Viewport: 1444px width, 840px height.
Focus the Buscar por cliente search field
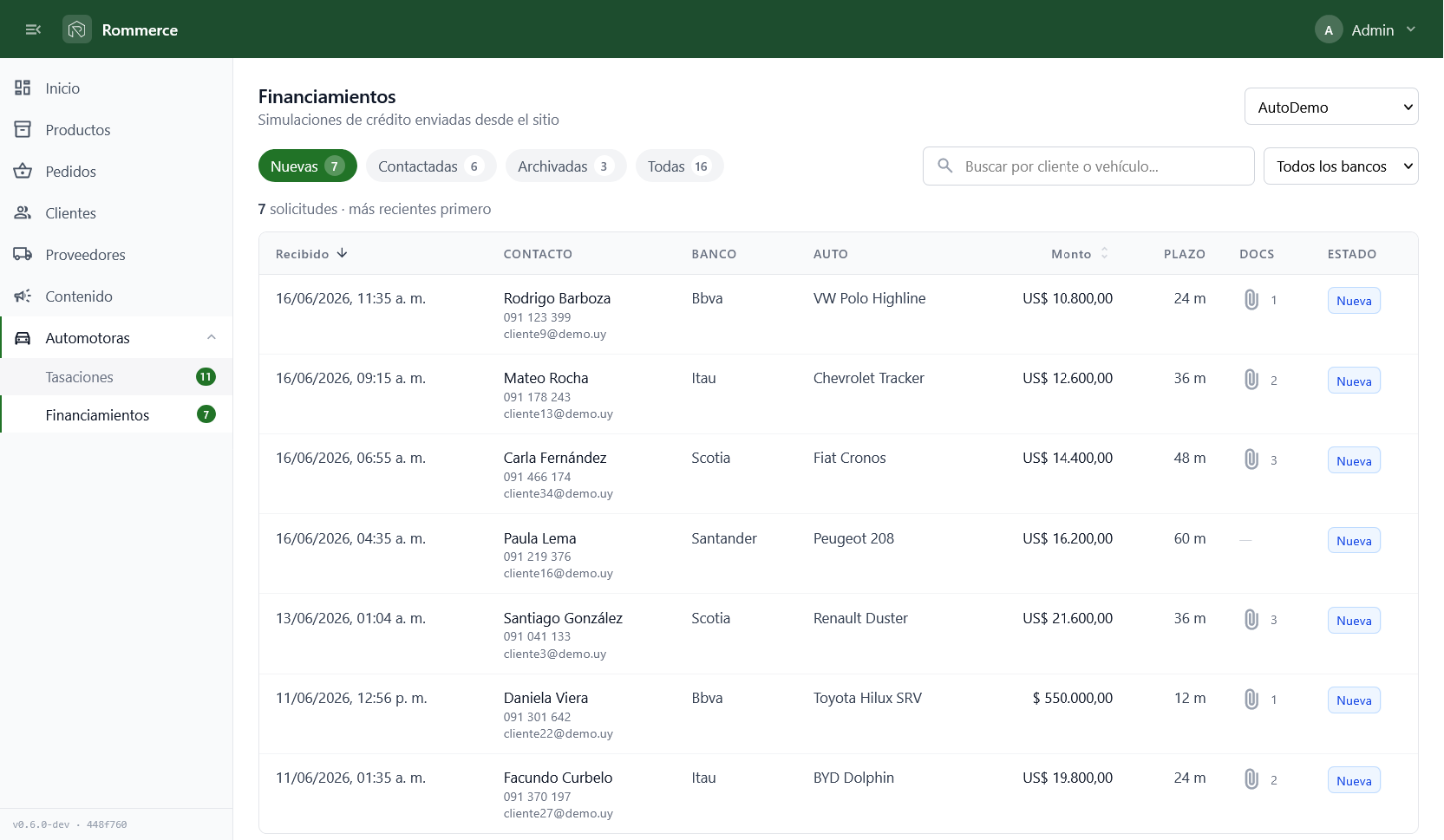pos(1088,166)
